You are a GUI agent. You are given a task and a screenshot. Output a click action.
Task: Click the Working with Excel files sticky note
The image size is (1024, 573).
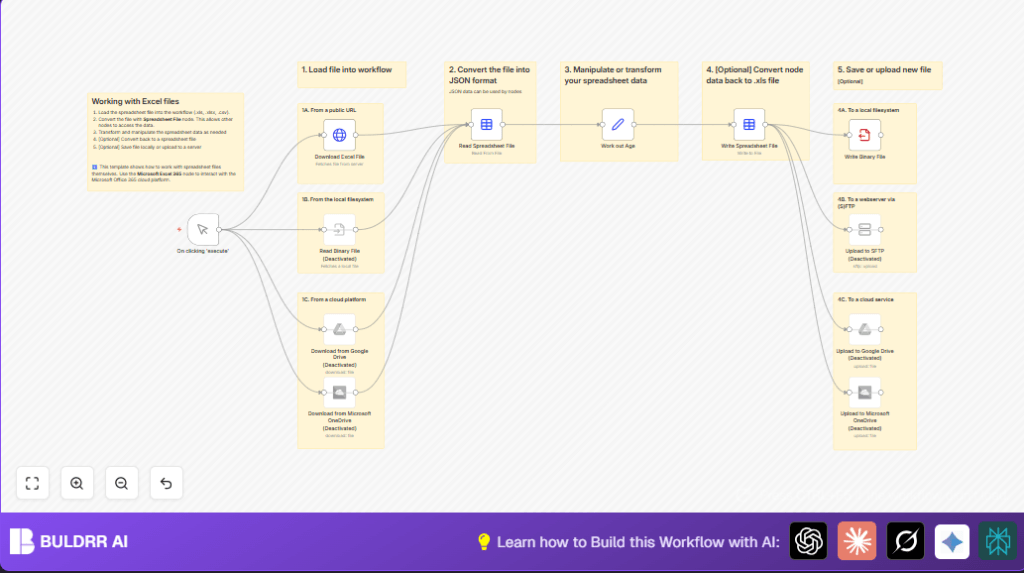pos(165,142)
